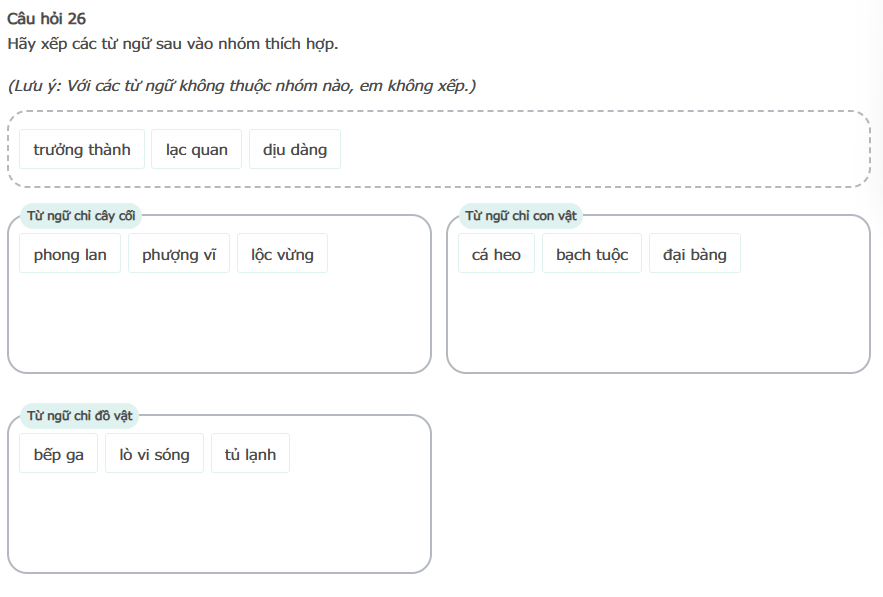Click empty space in the đồ vật group box

coord(220,525)
